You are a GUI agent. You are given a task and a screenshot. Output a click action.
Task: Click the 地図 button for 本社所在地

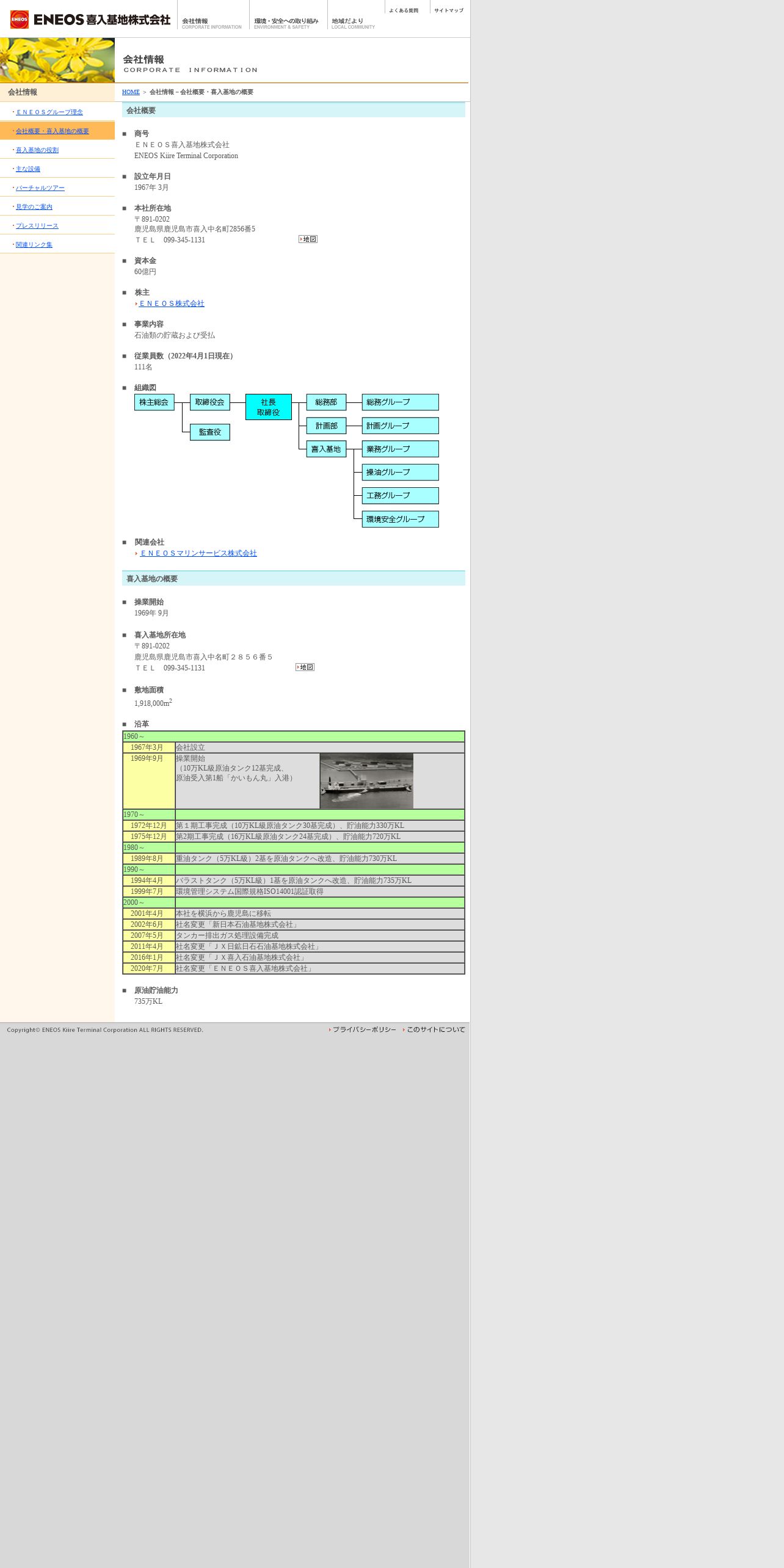pos(308,239)
